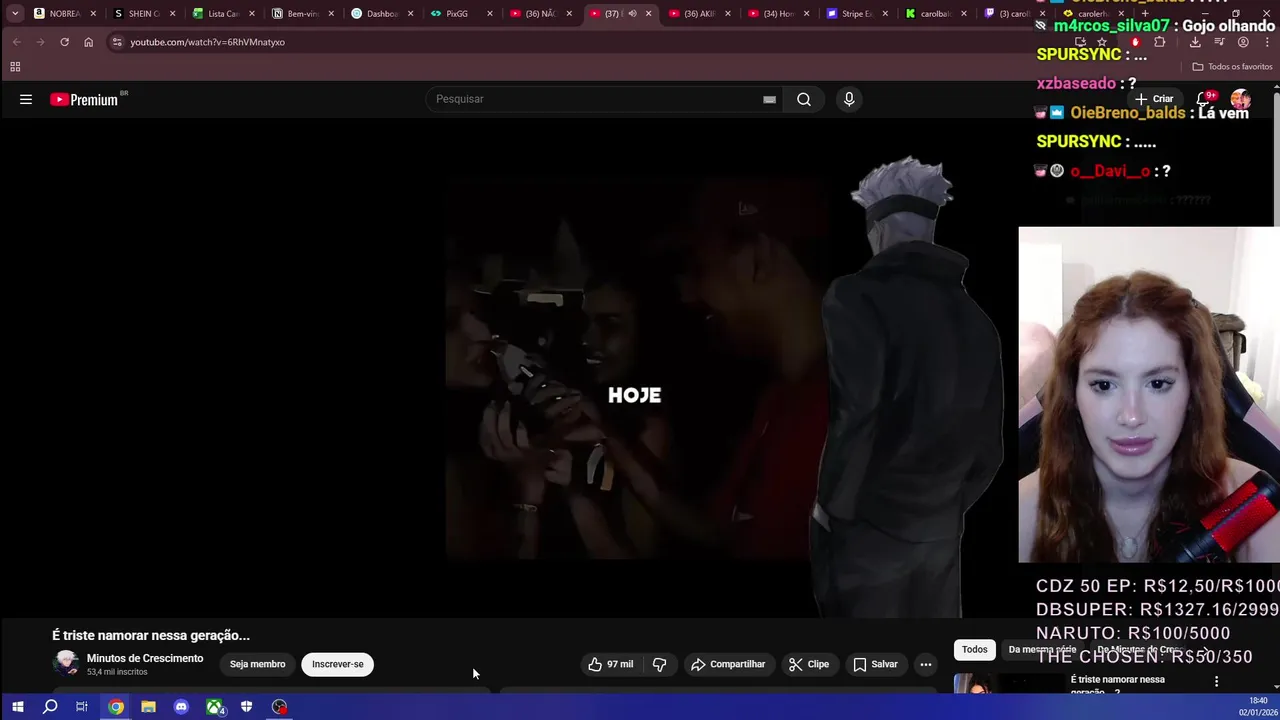The width and height of the screenshot is (1280, 720).
Task: Close the current (37) YouTube tab
Action: pyautogui.click(x=648, y=14)
